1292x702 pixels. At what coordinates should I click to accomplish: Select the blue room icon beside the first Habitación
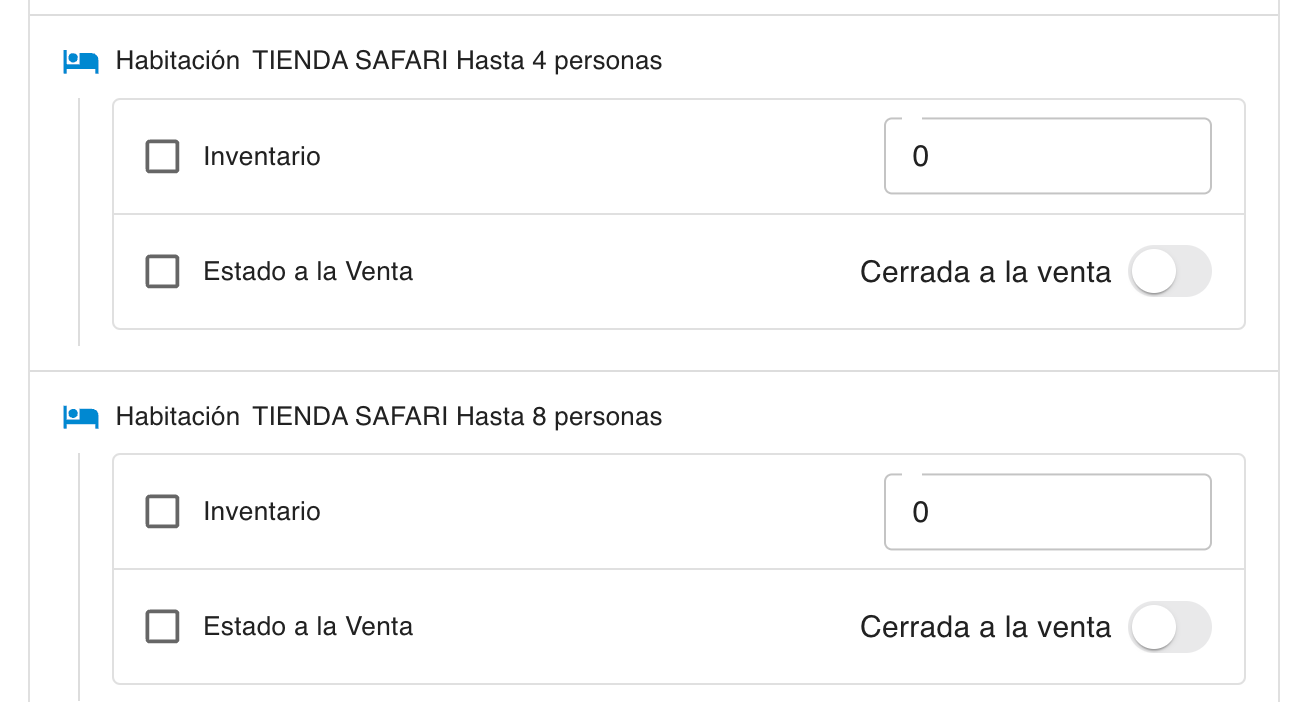coord(80,60)
